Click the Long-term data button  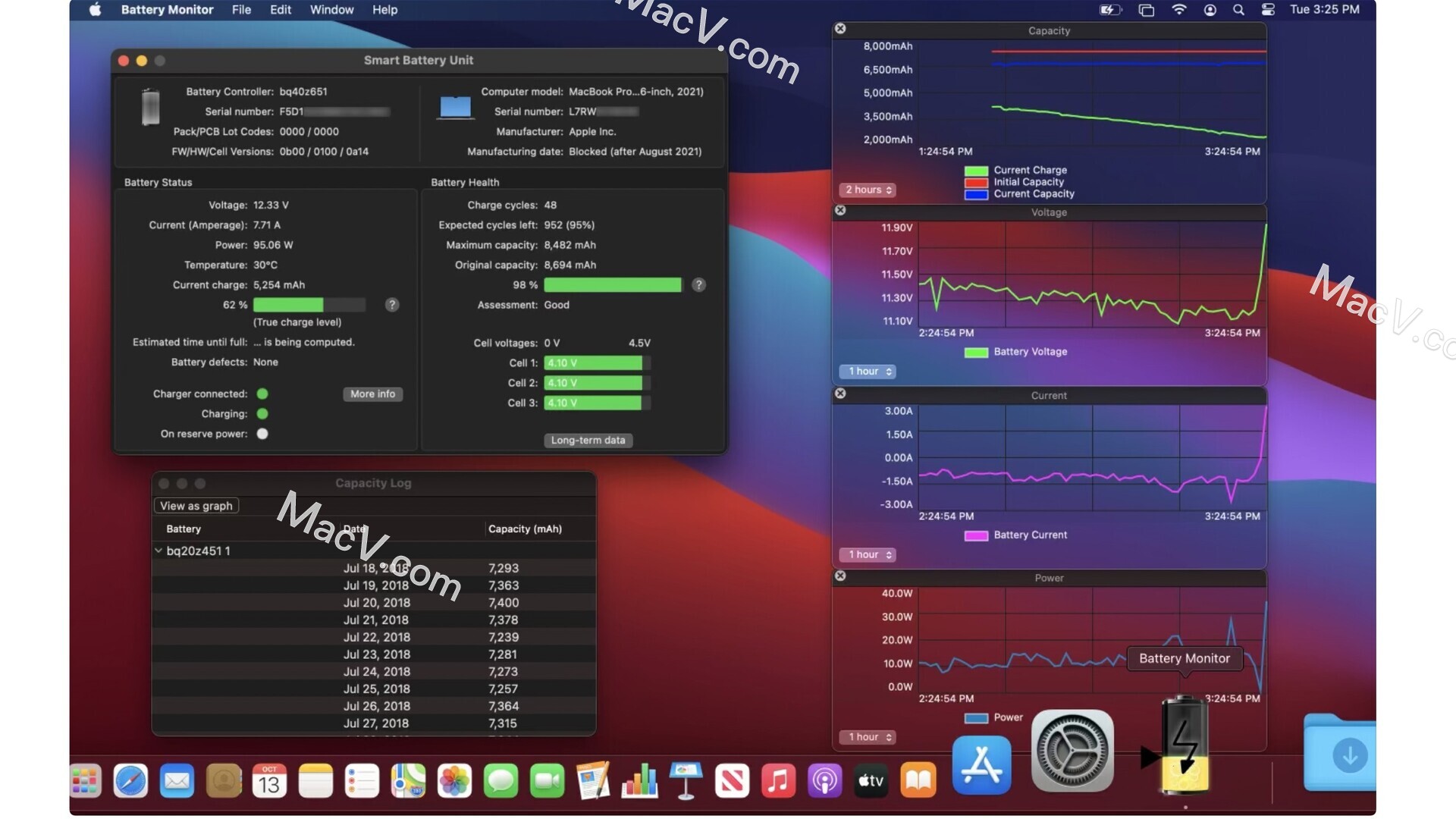588,440
